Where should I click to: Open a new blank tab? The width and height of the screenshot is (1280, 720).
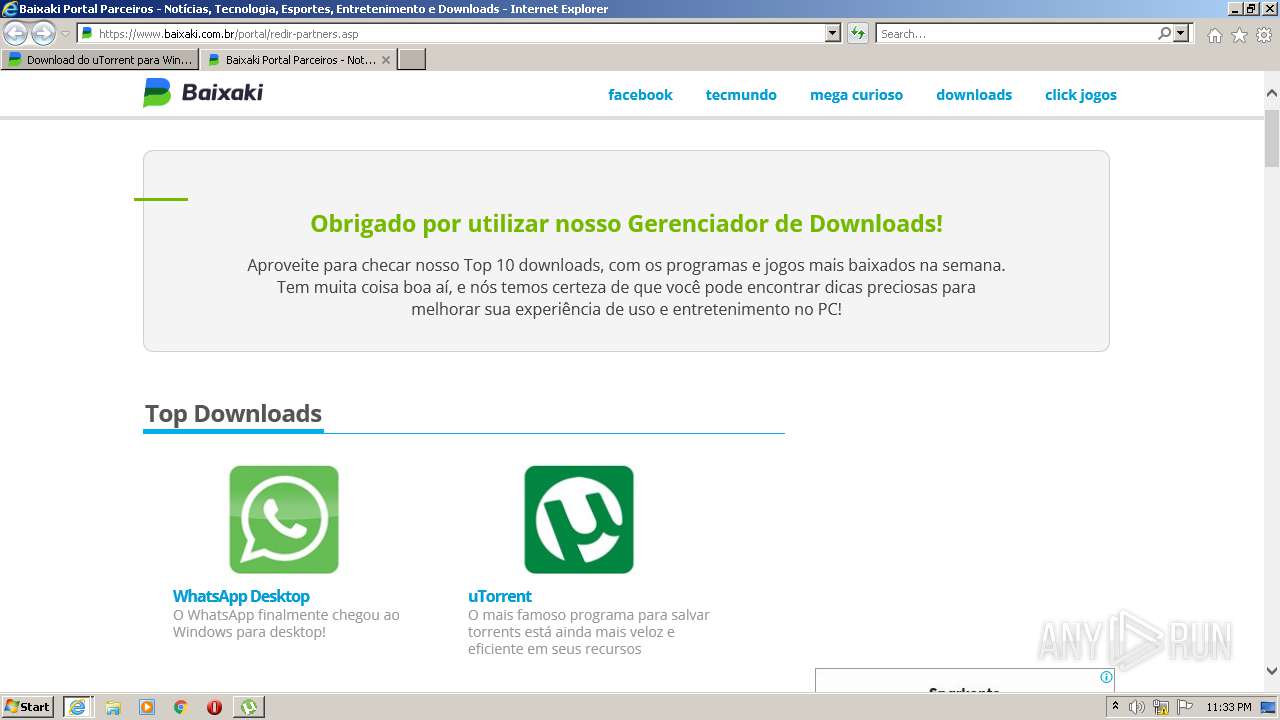point(412,60)
